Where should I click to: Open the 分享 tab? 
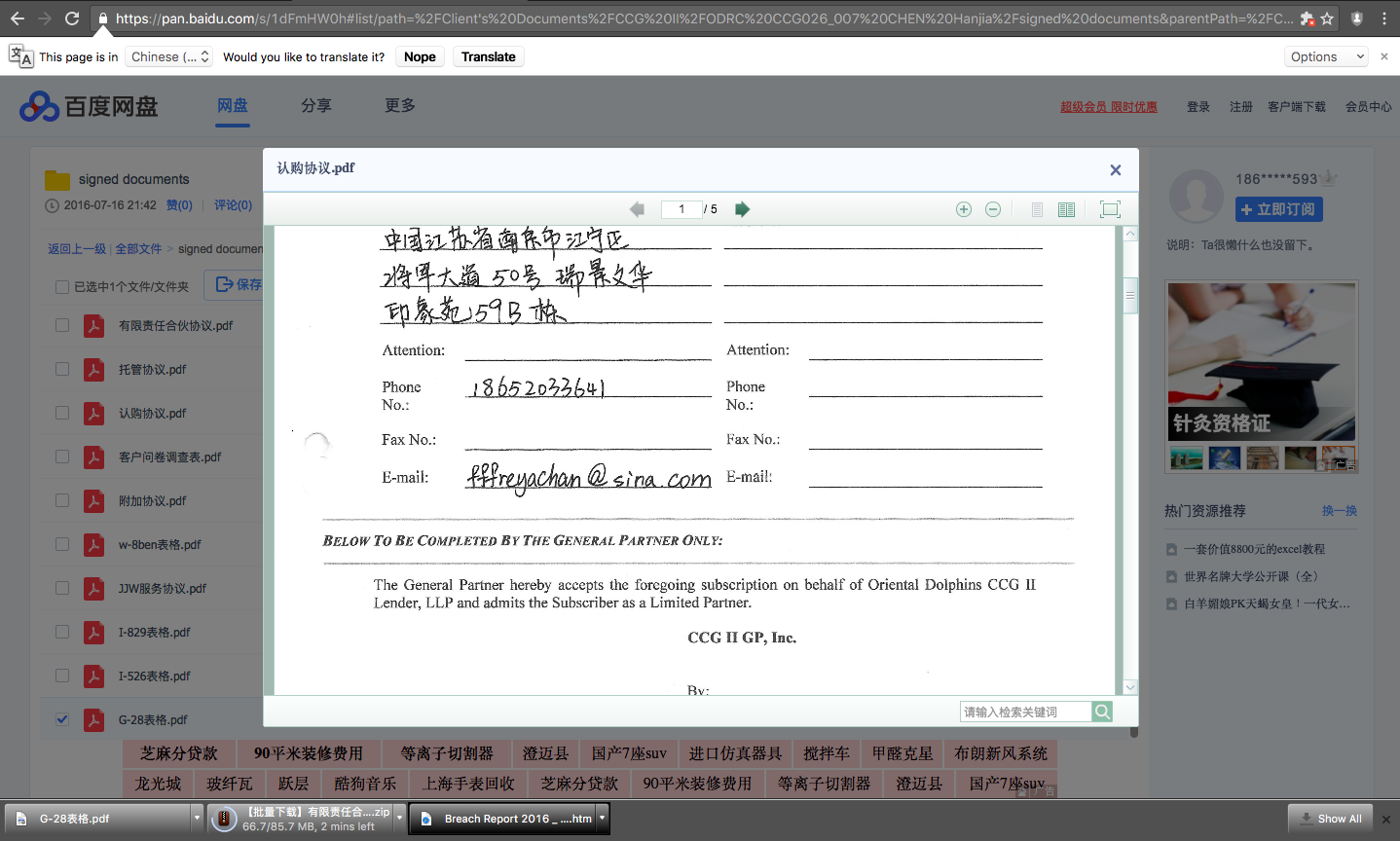point(316,105)
